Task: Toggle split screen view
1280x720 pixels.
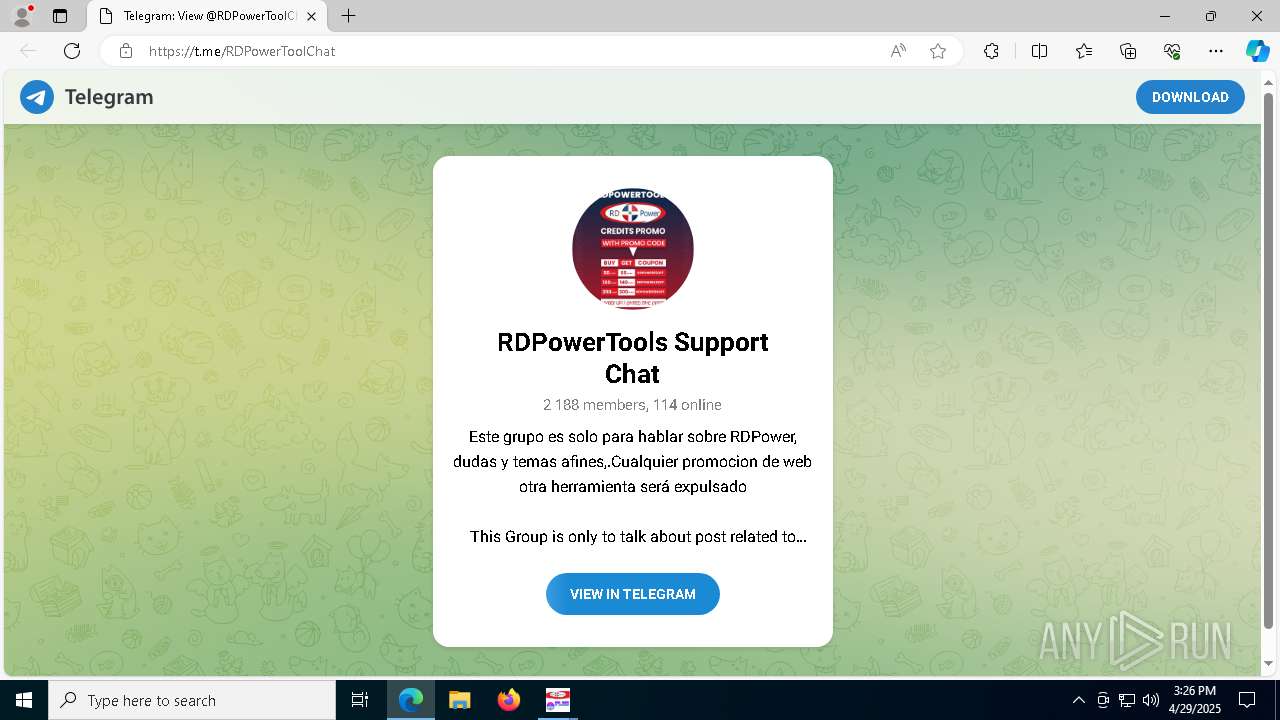Action: pyautogui.click(x=1039, y=51)
